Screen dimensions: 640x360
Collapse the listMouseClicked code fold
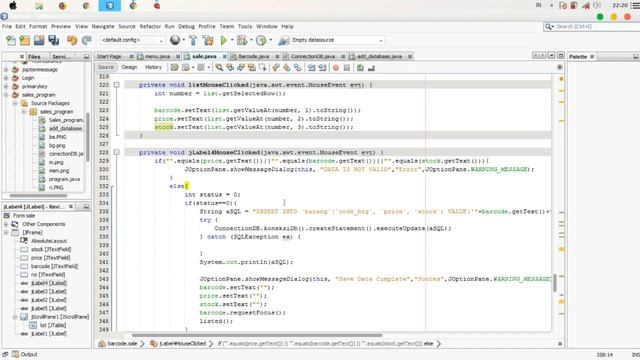pos(116,85)
